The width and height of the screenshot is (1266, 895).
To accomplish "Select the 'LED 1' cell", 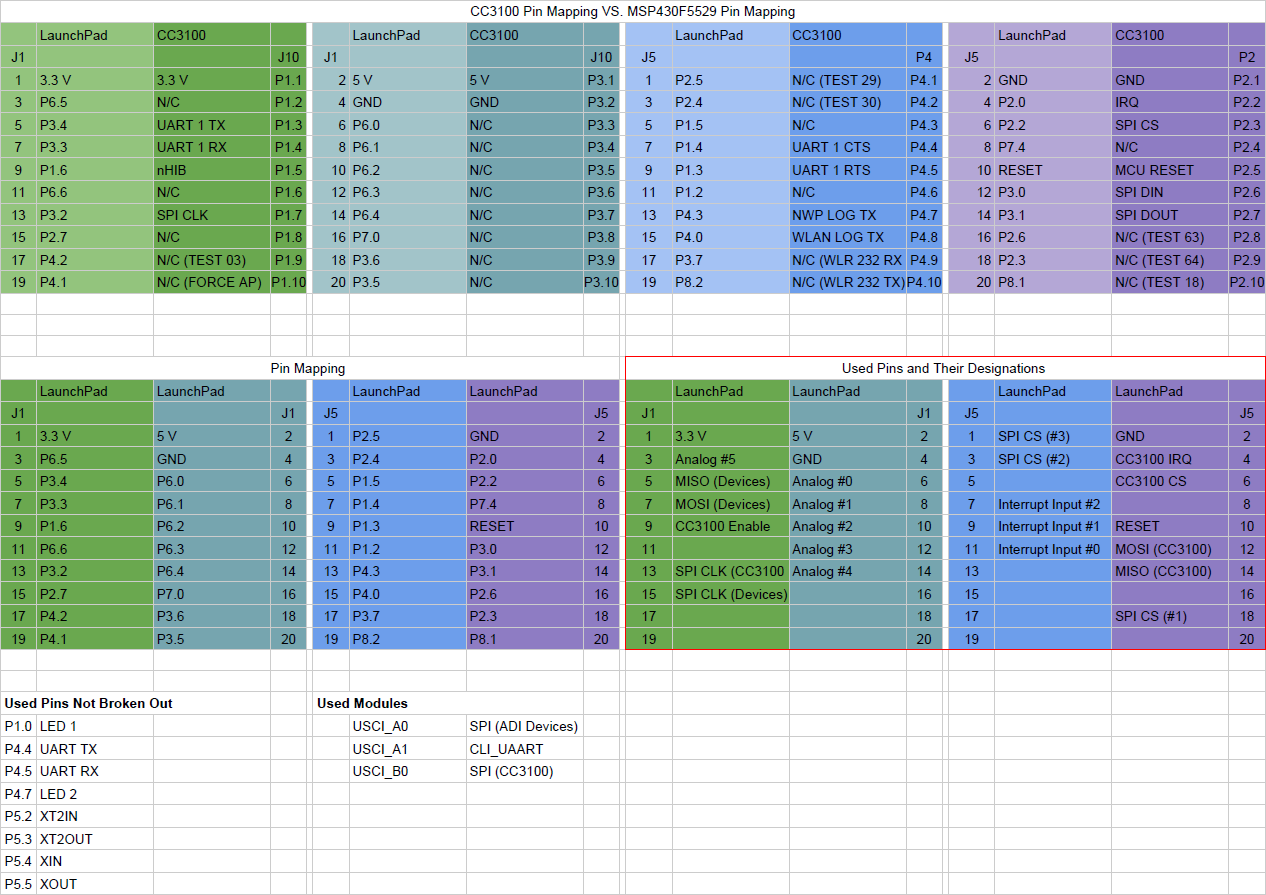I will click(x=95, y=726).
